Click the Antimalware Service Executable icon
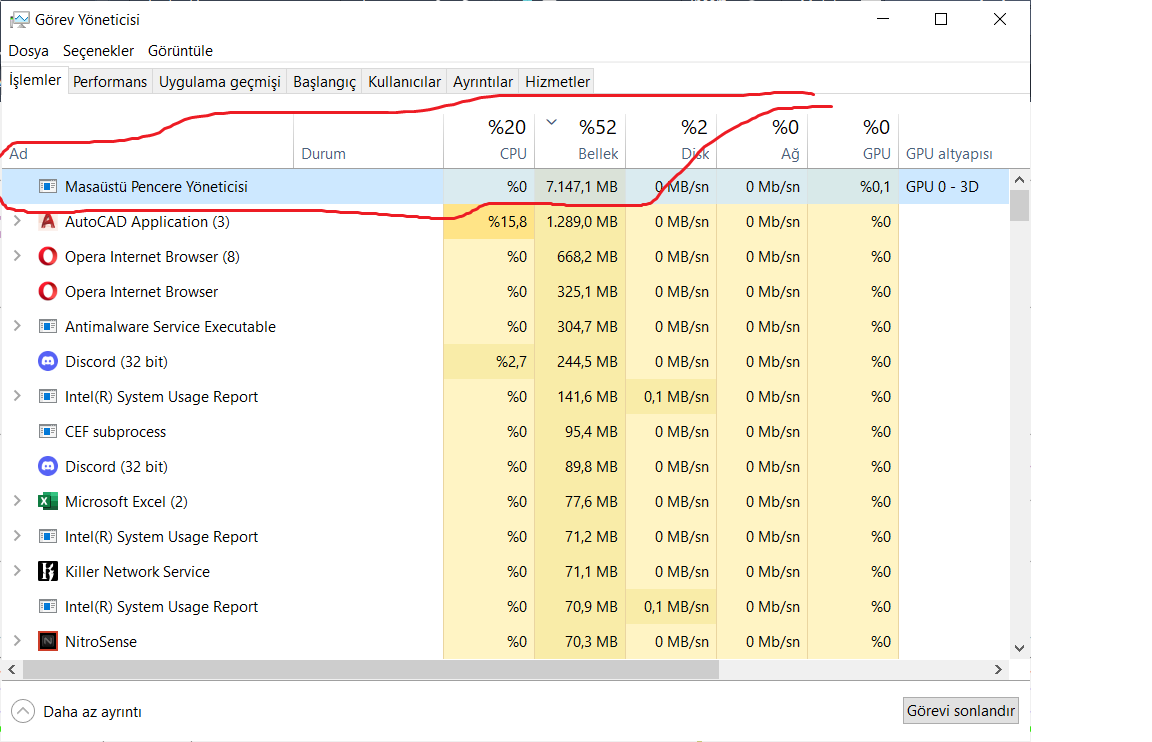1152x742 pixels. (48, 326)
